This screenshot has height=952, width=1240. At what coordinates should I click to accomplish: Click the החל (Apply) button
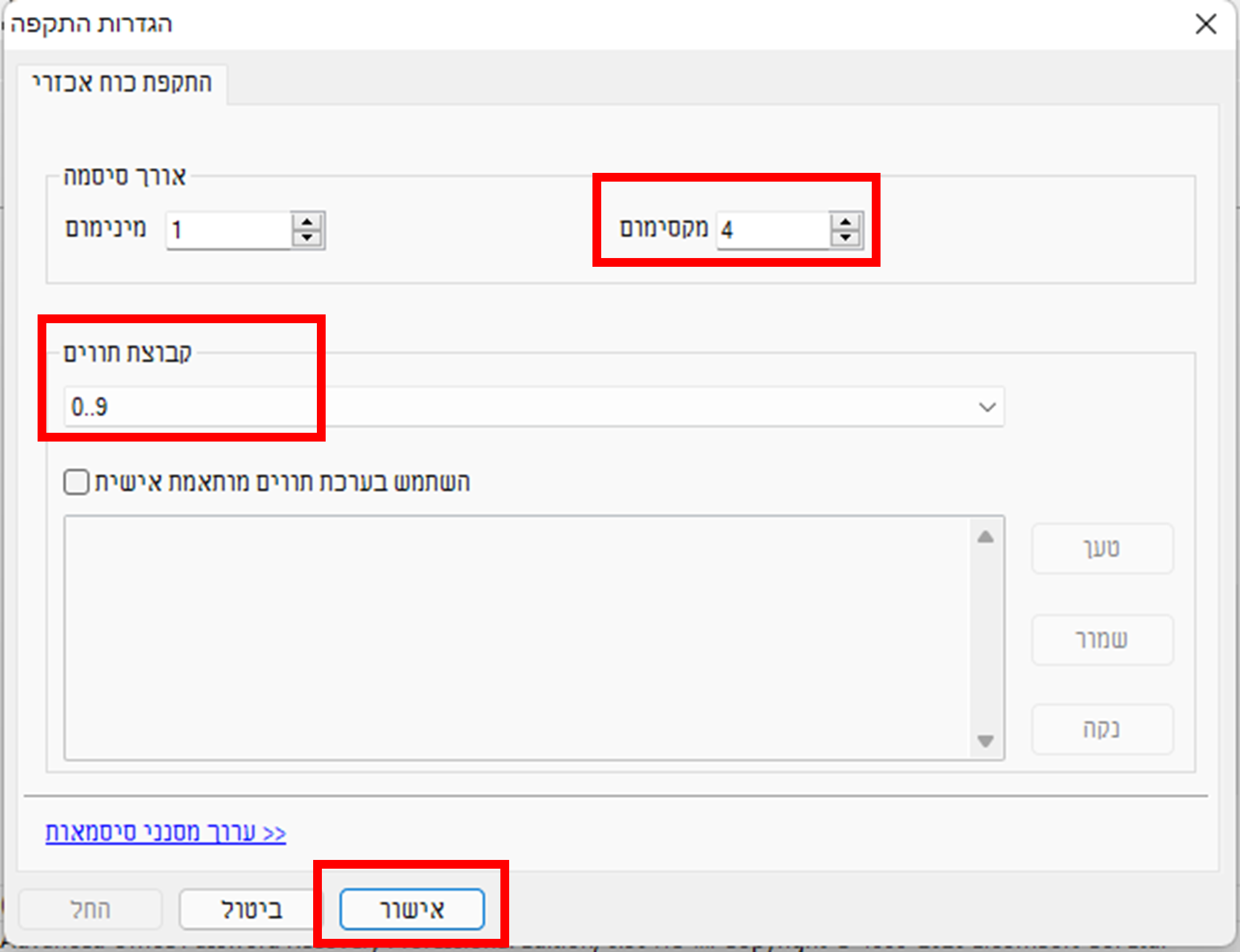coord(90,909)
